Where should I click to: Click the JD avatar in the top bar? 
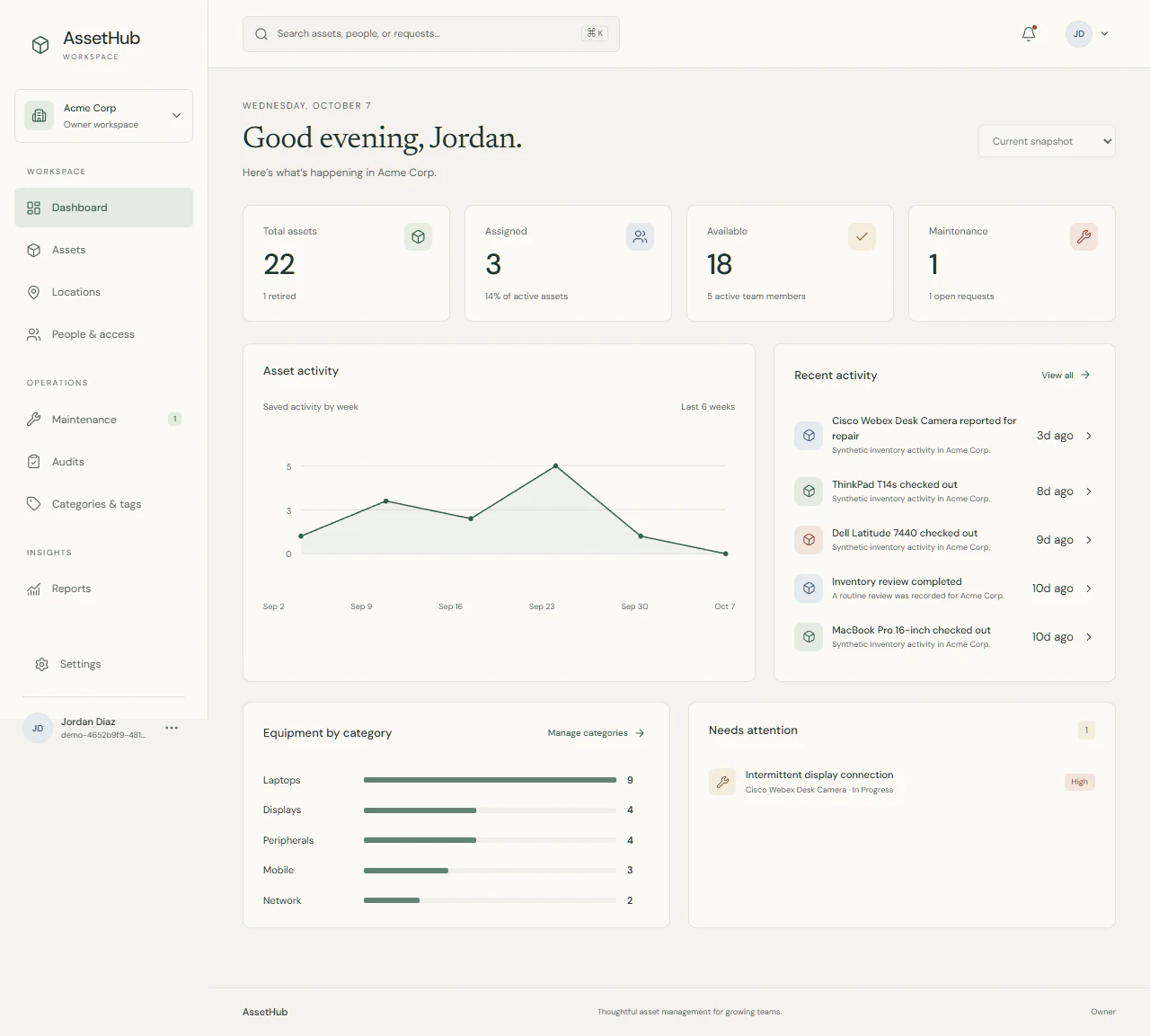(1078, 34)
